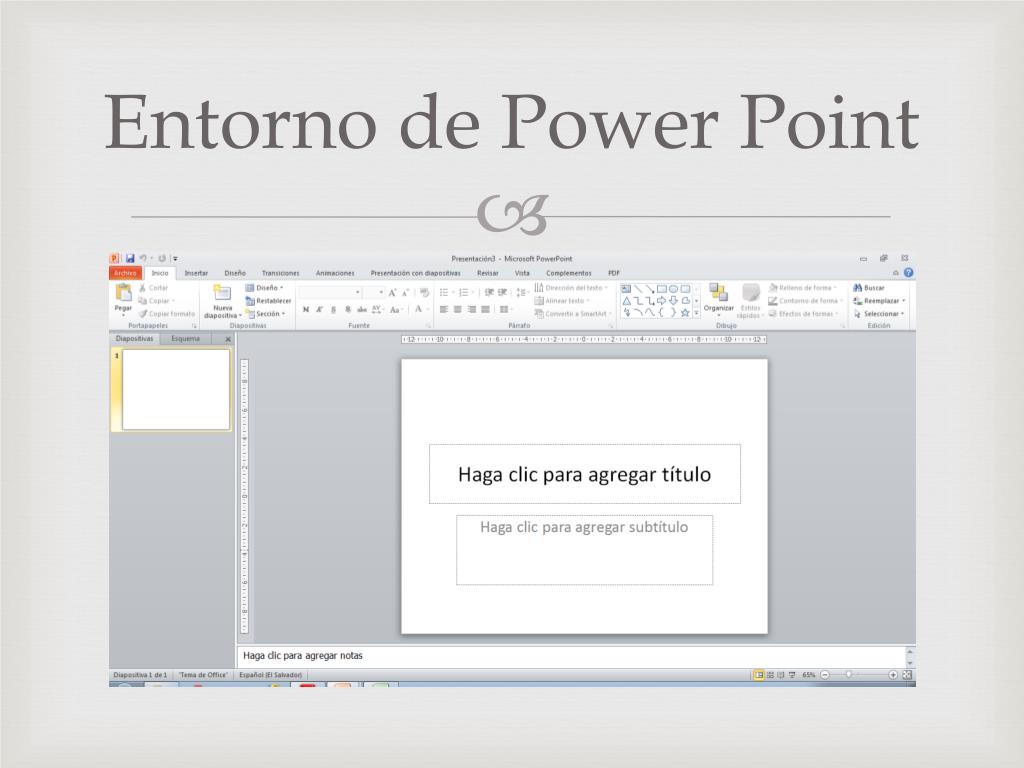
Task: Select slide 1 thumbnail in panel
Action: click(x=176, y=389)
